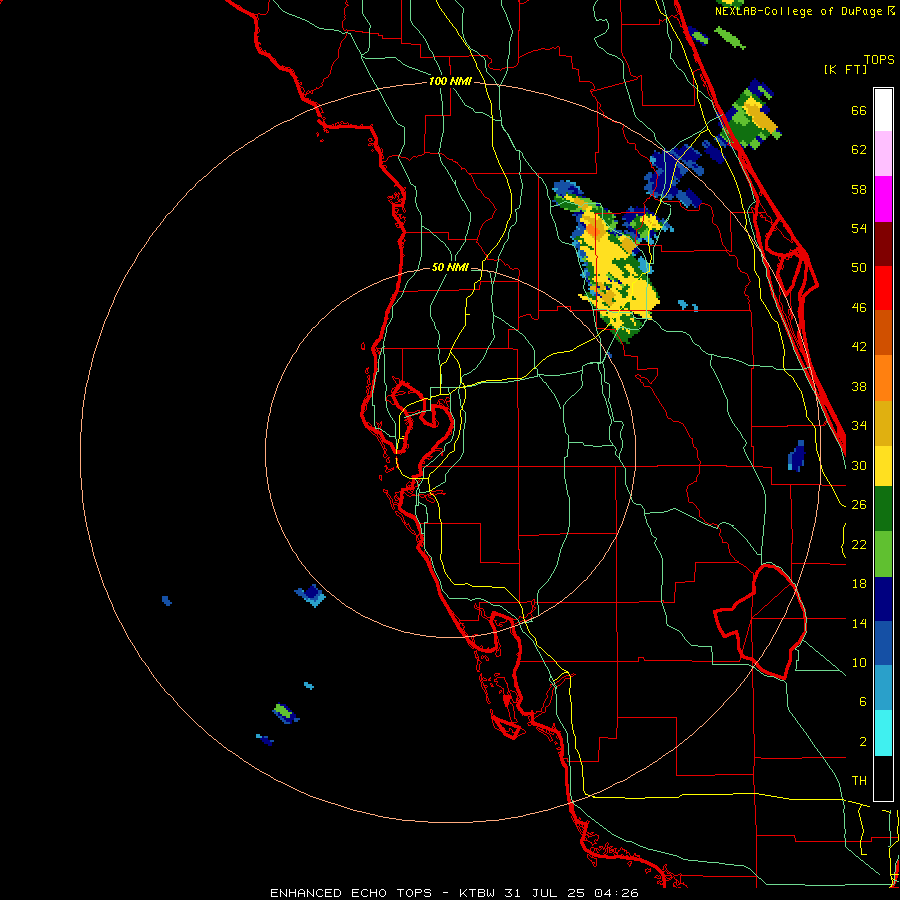Click the "54" legend value
The image size is (900, 900).
coord(859,228)
